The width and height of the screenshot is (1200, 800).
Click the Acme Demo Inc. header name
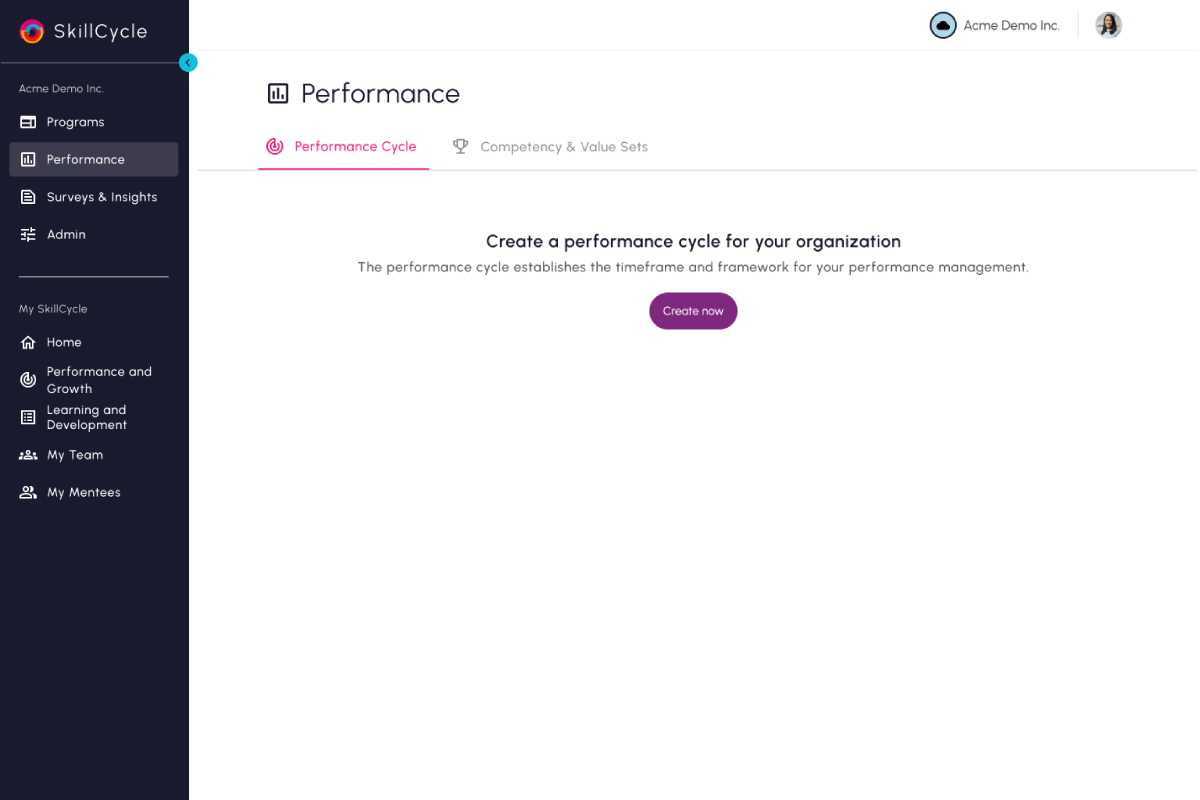point(1011,25)
